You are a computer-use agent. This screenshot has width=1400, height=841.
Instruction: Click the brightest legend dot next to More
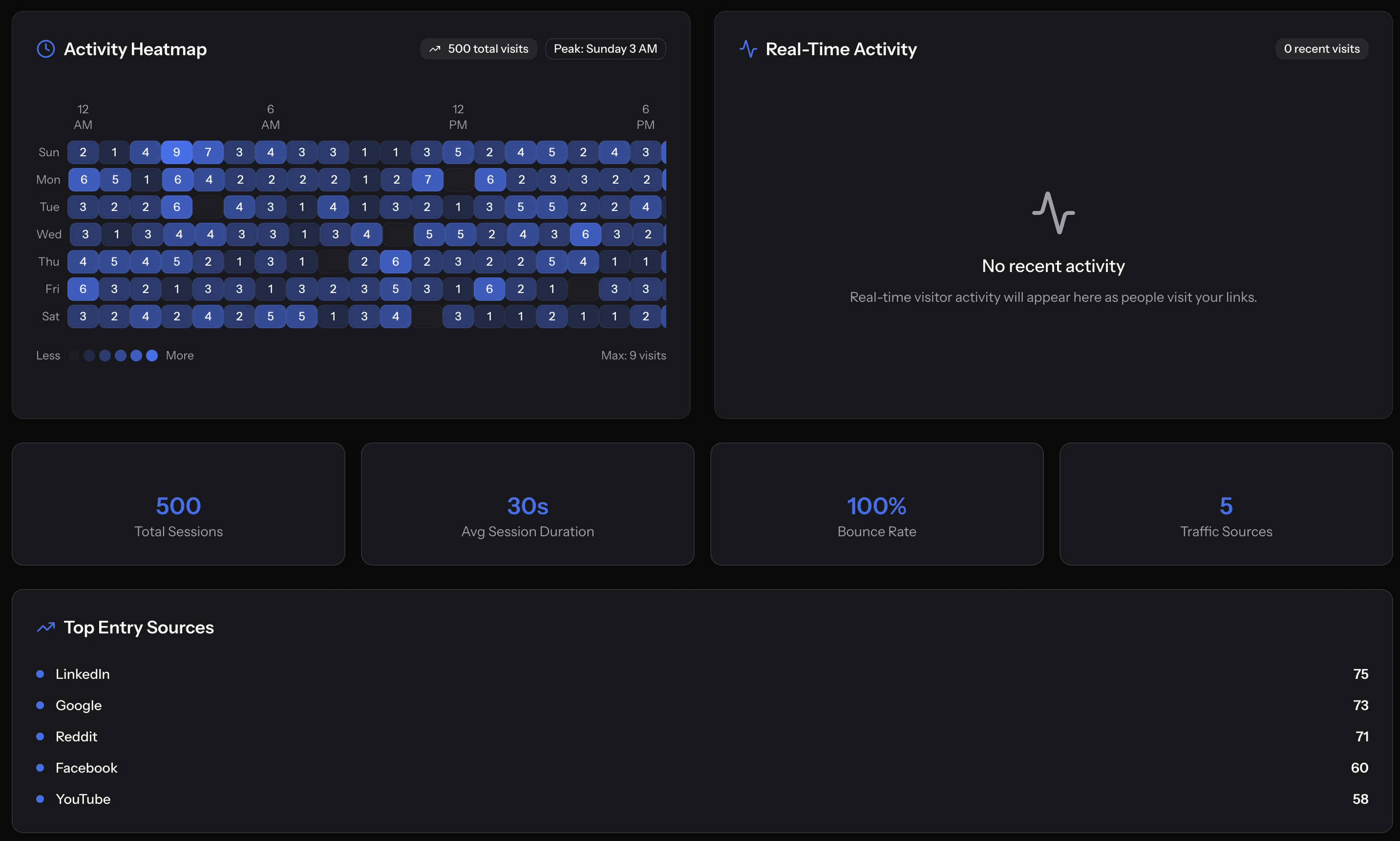pos(152,356)
